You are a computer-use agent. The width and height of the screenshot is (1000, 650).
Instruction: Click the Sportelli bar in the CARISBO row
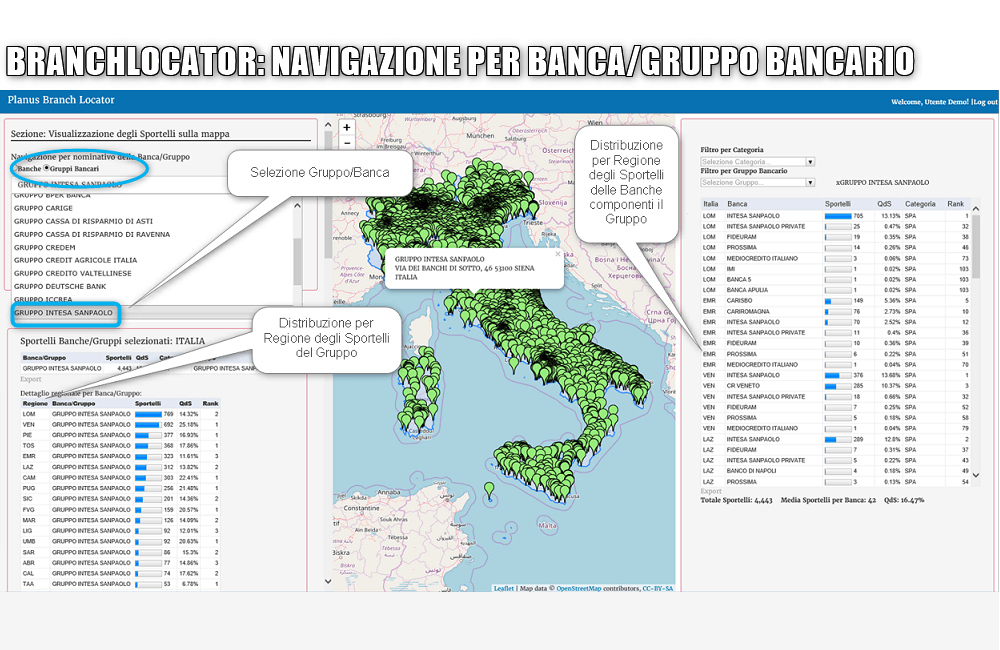click(838, 301)
